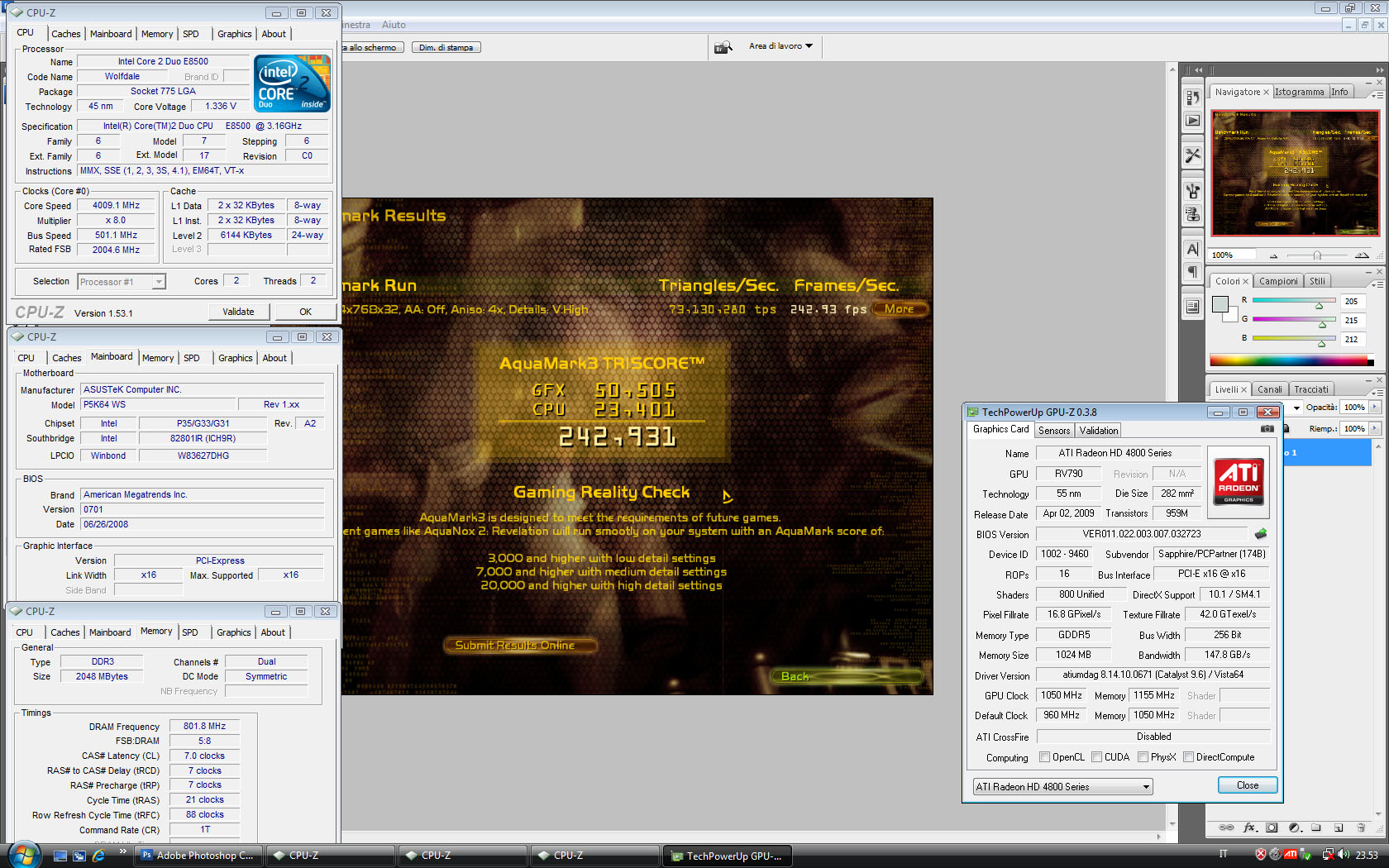Click Submit Results Online in AquaMark
The image size is (1389, 868).
coord(521,645)
